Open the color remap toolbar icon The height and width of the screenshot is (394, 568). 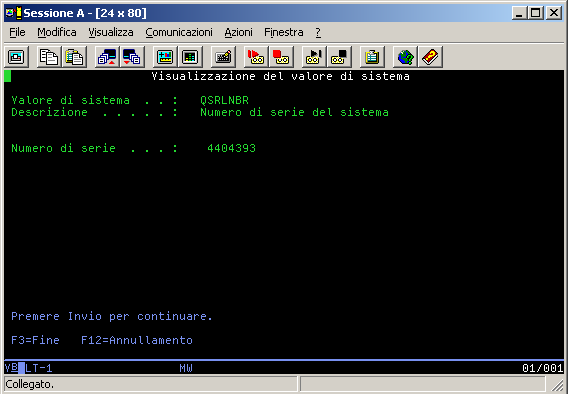190,57
